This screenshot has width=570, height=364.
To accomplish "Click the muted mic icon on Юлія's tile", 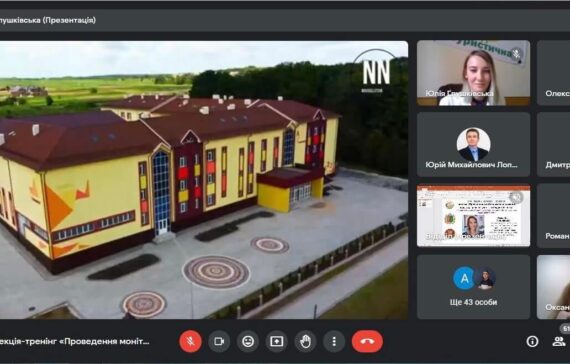I will pyautogui.click(x=516, y=54).
